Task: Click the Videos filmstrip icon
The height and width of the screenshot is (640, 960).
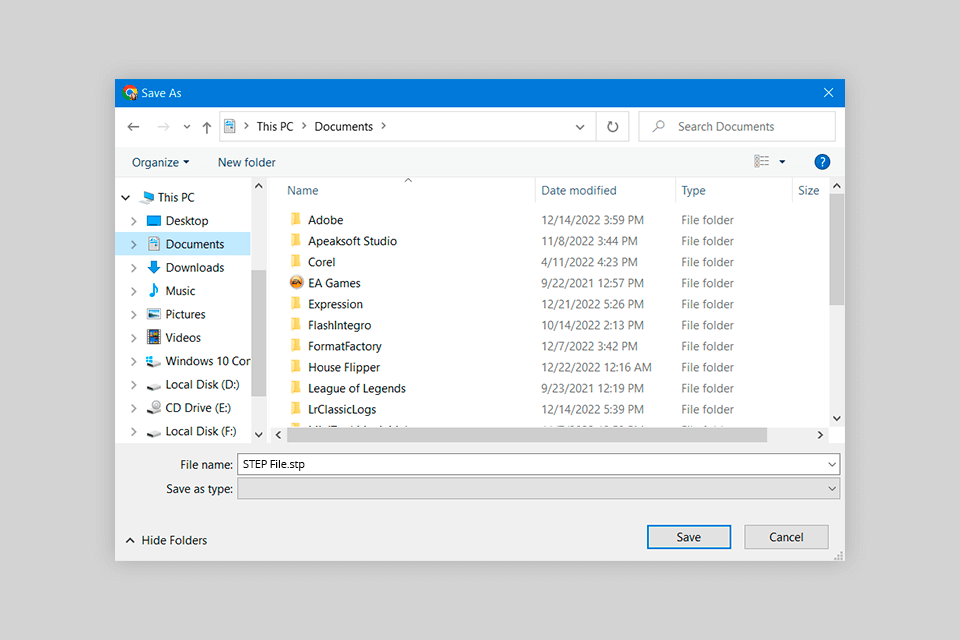Action: (x=154, y=337)
